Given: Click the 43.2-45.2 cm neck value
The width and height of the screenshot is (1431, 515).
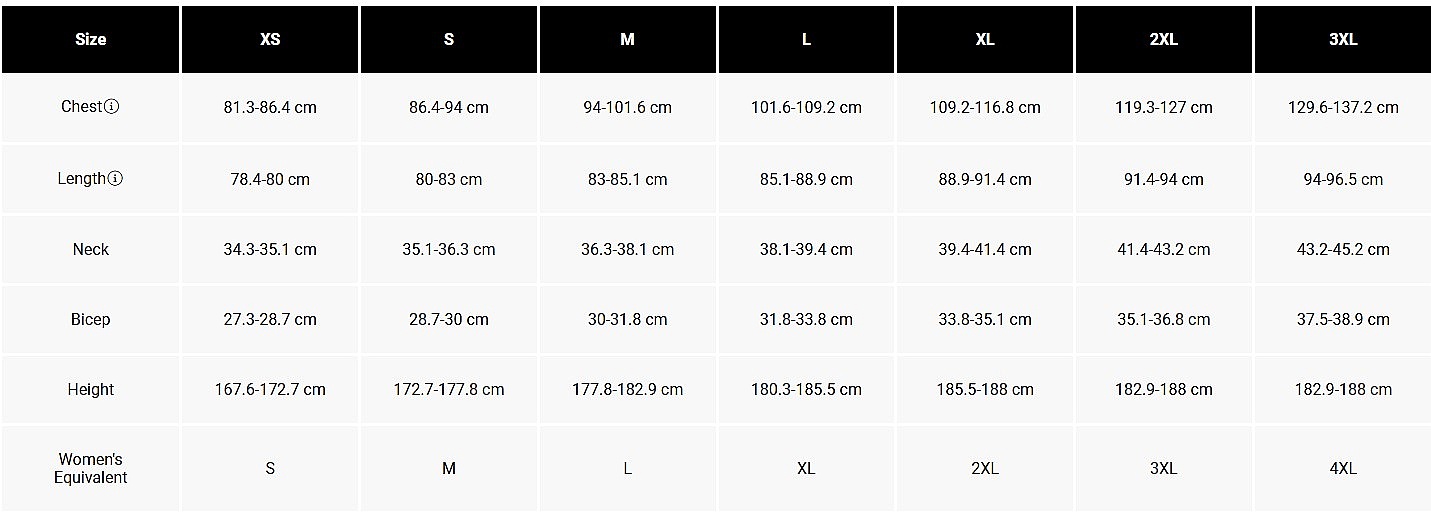Looking at the screenshot, I should [x=1343, y=249].
